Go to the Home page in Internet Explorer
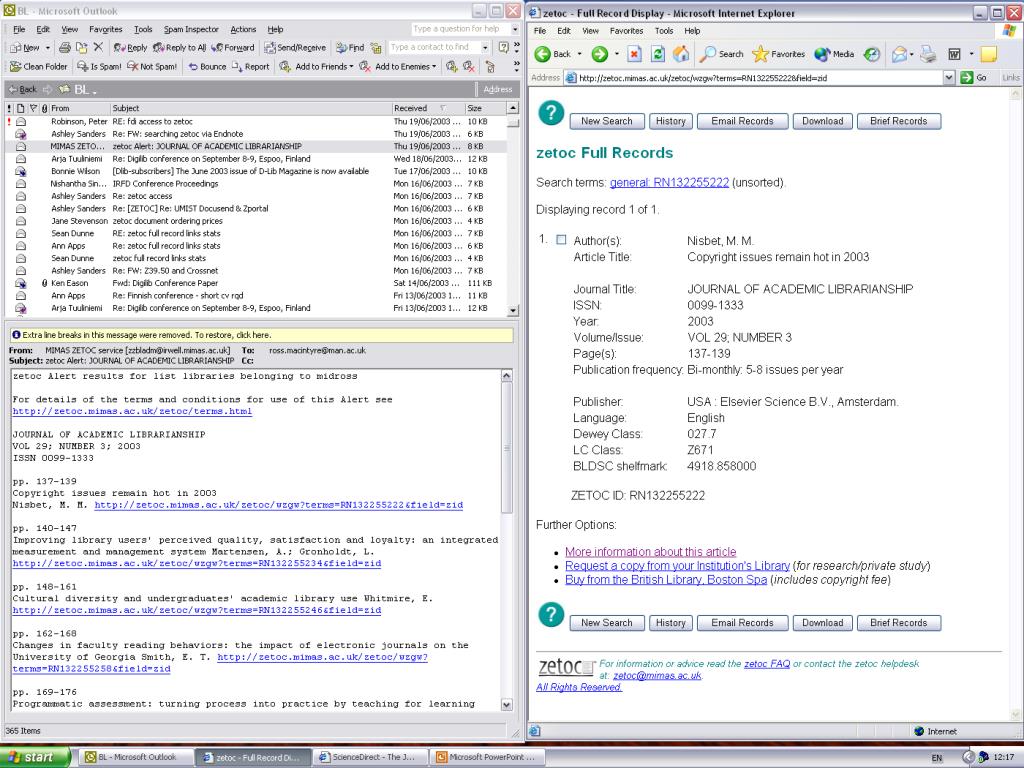Viewport: 1024px width, 768px height. click(681, 54)
